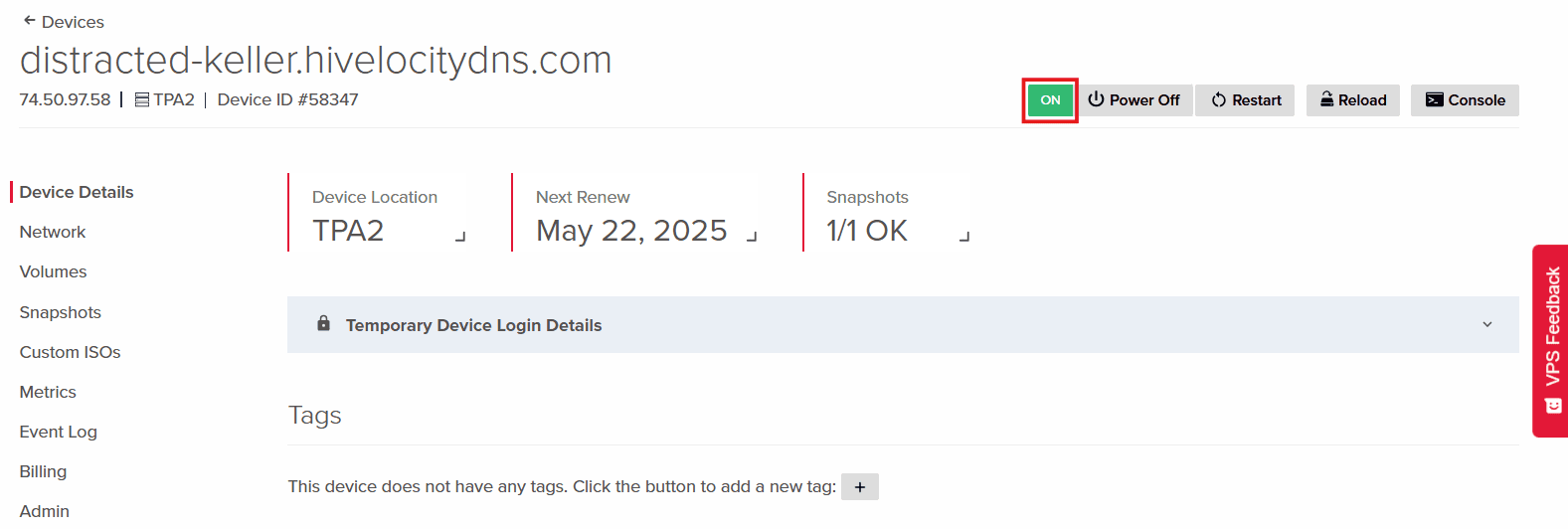Add a new tag with plus button

point(859,487)
